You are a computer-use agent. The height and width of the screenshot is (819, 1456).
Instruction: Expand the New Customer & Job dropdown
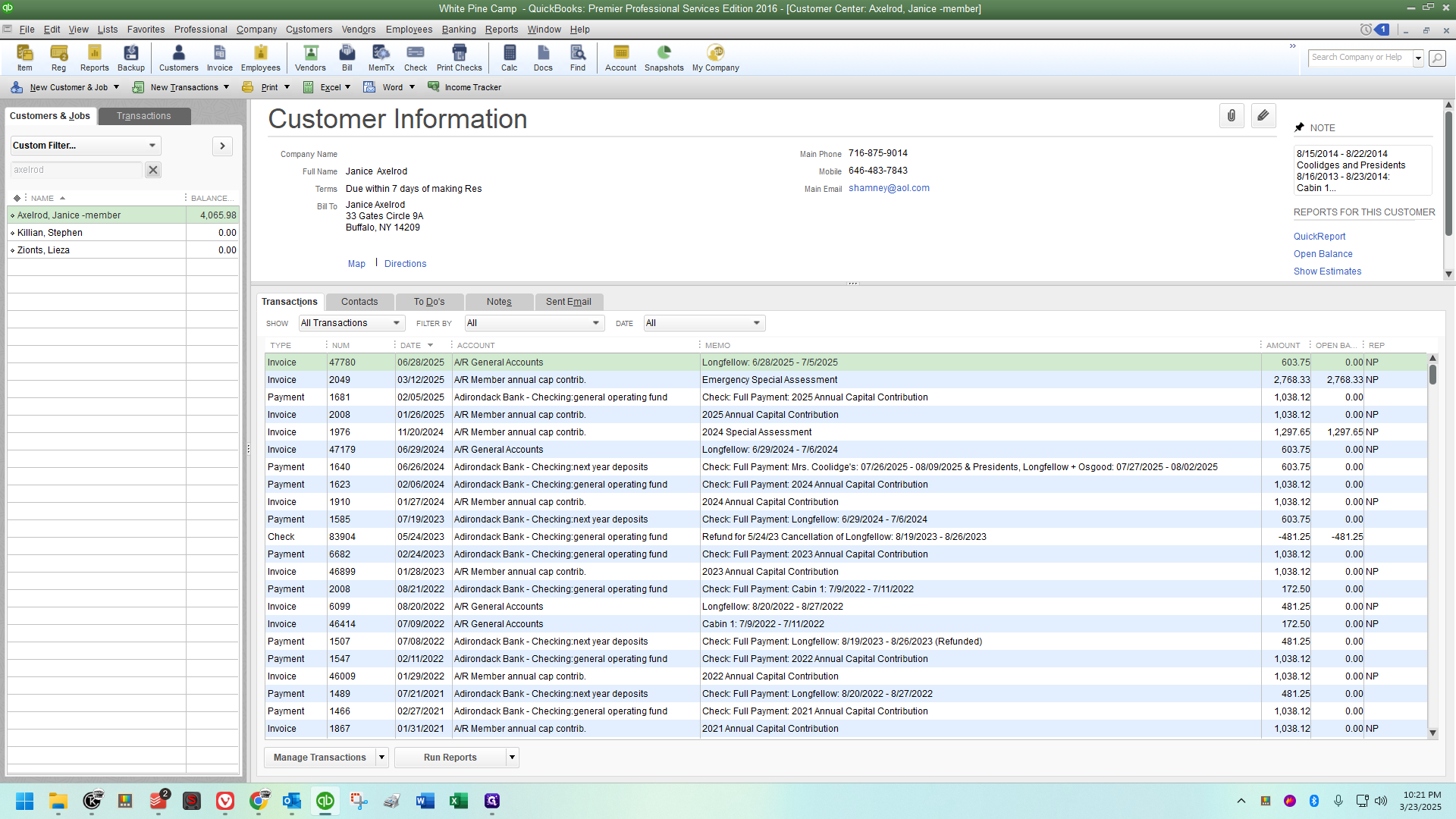[116, 87]
